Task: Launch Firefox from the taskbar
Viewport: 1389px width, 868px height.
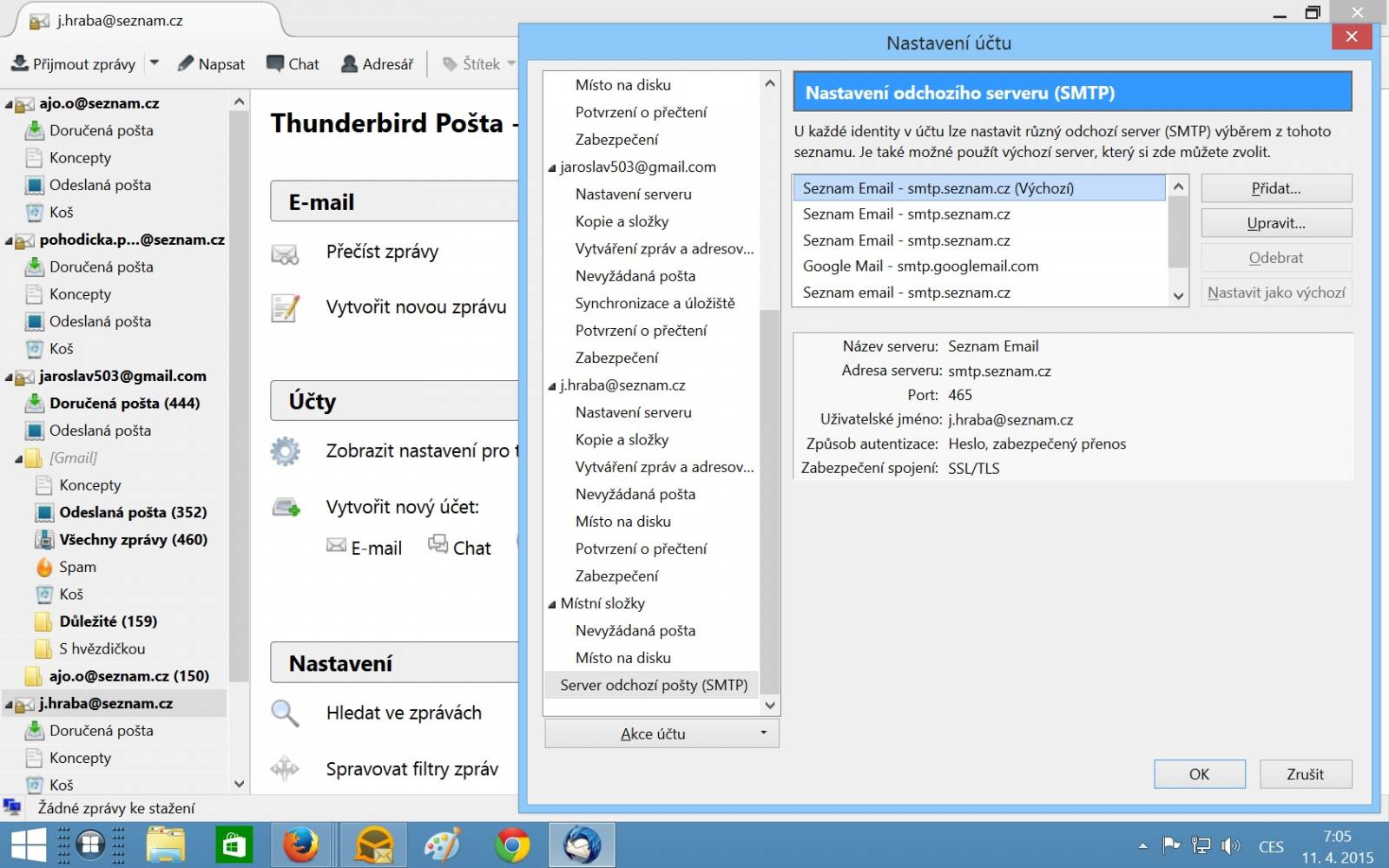Action: pos(301,845)
